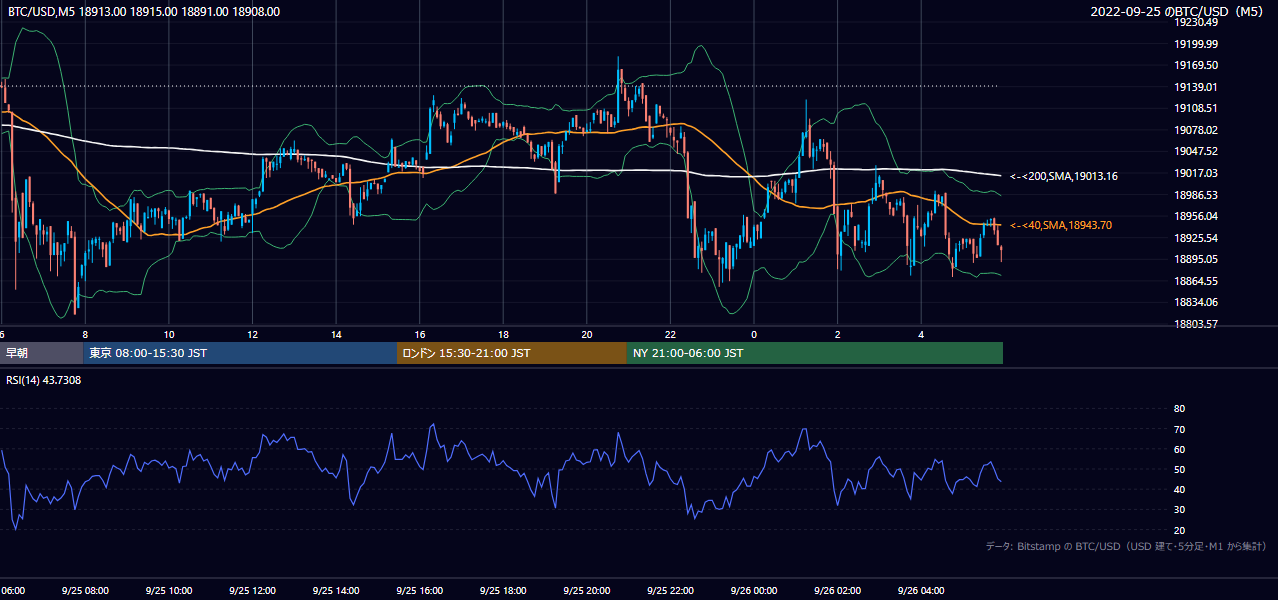Click hour tick 12 under price chart
The width and height of the screenshot is (1278, 600).
pyautogui.click(x=252, y=334)
